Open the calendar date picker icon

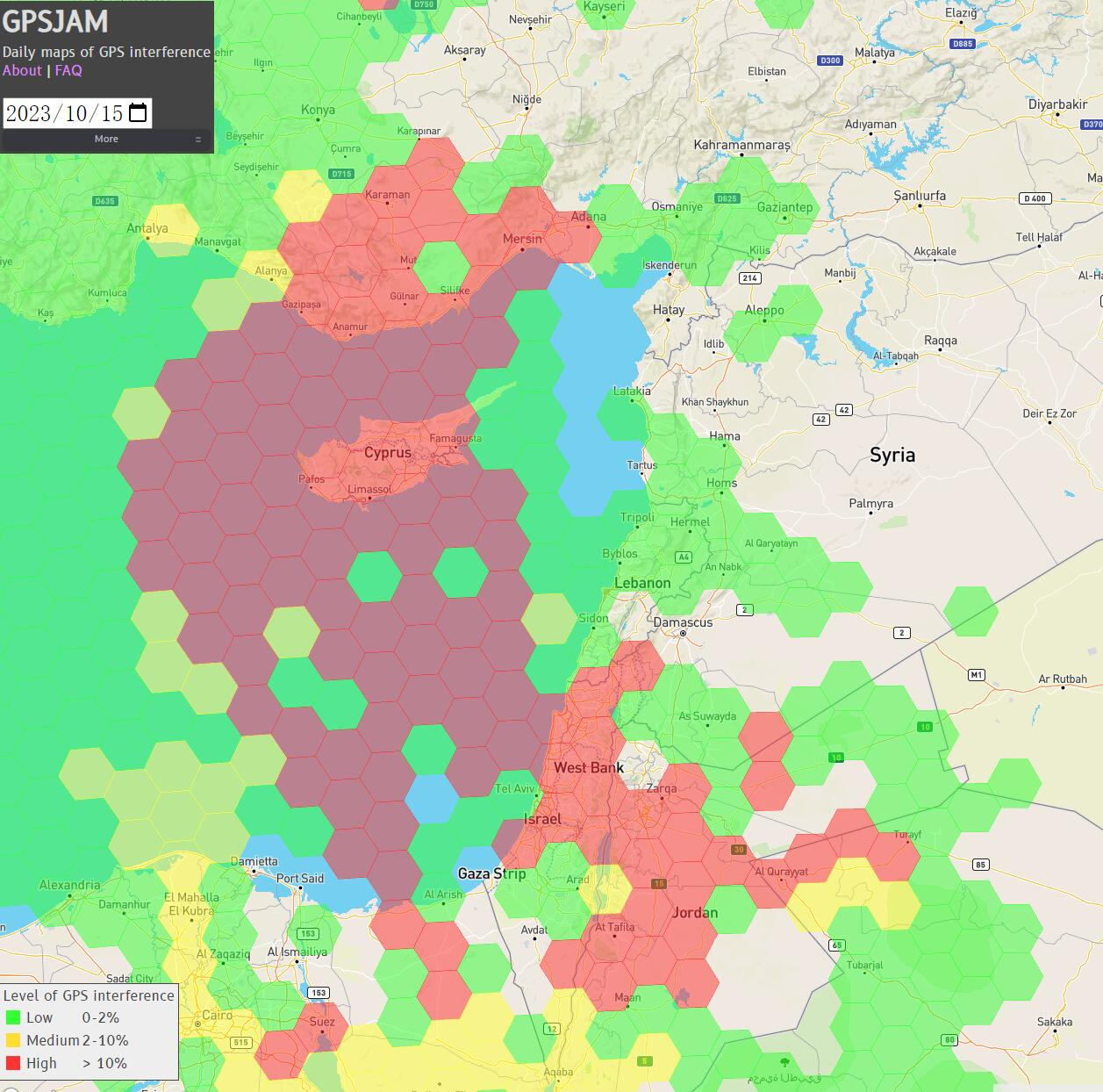point(138,113)
